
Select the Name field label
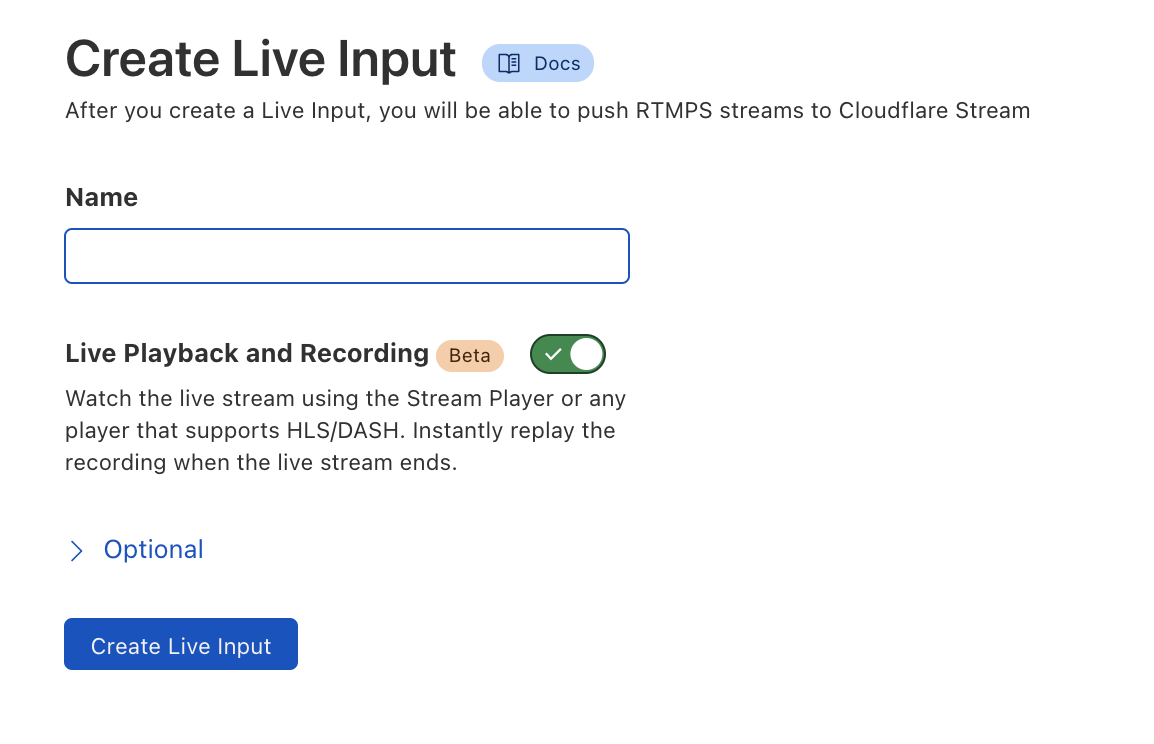tap(101, 197)
